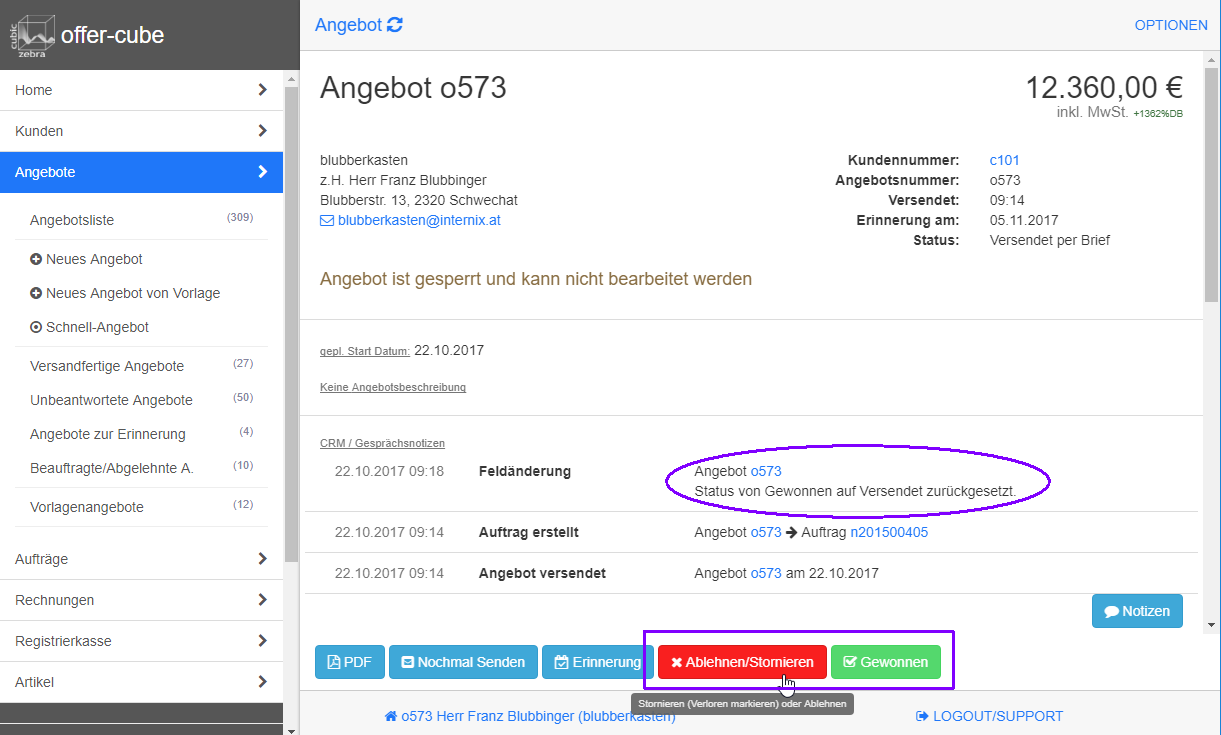The image size is (1221, 735).
Task: Click red Ablehnen/Stornieren button
Action: tap(742, 662)
